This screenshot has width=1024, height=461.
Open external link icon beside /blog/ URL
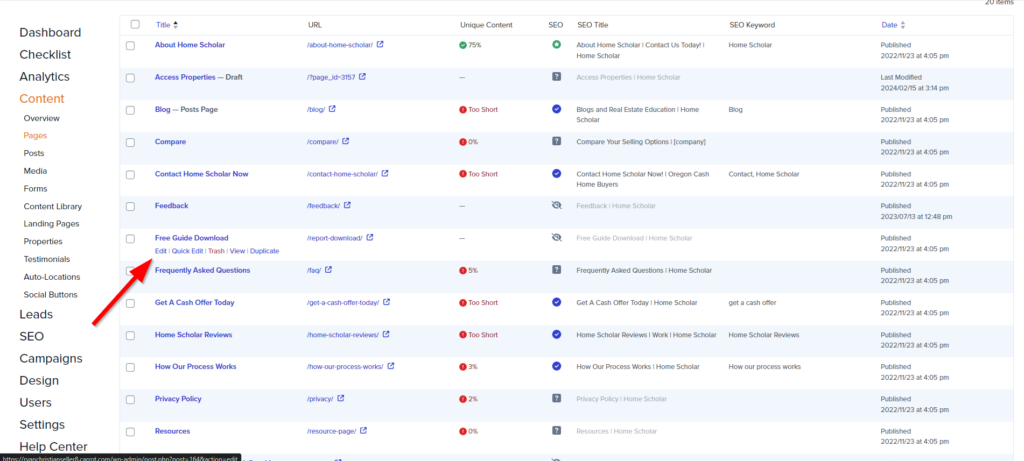(x=332, y=109)
